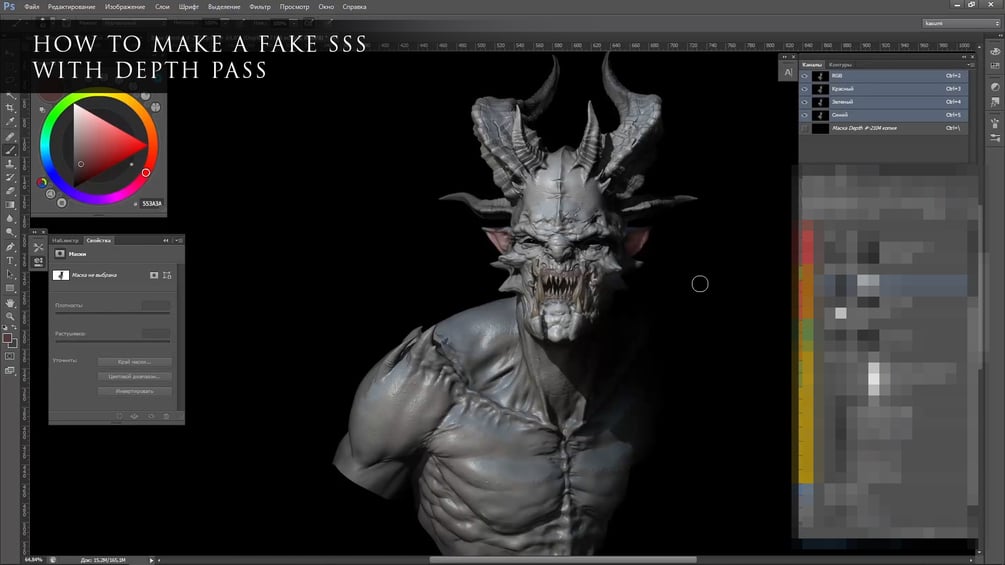Open the Channels panel flyout menu
Screen dimensions: 1005x565
[x=970, y=65]
